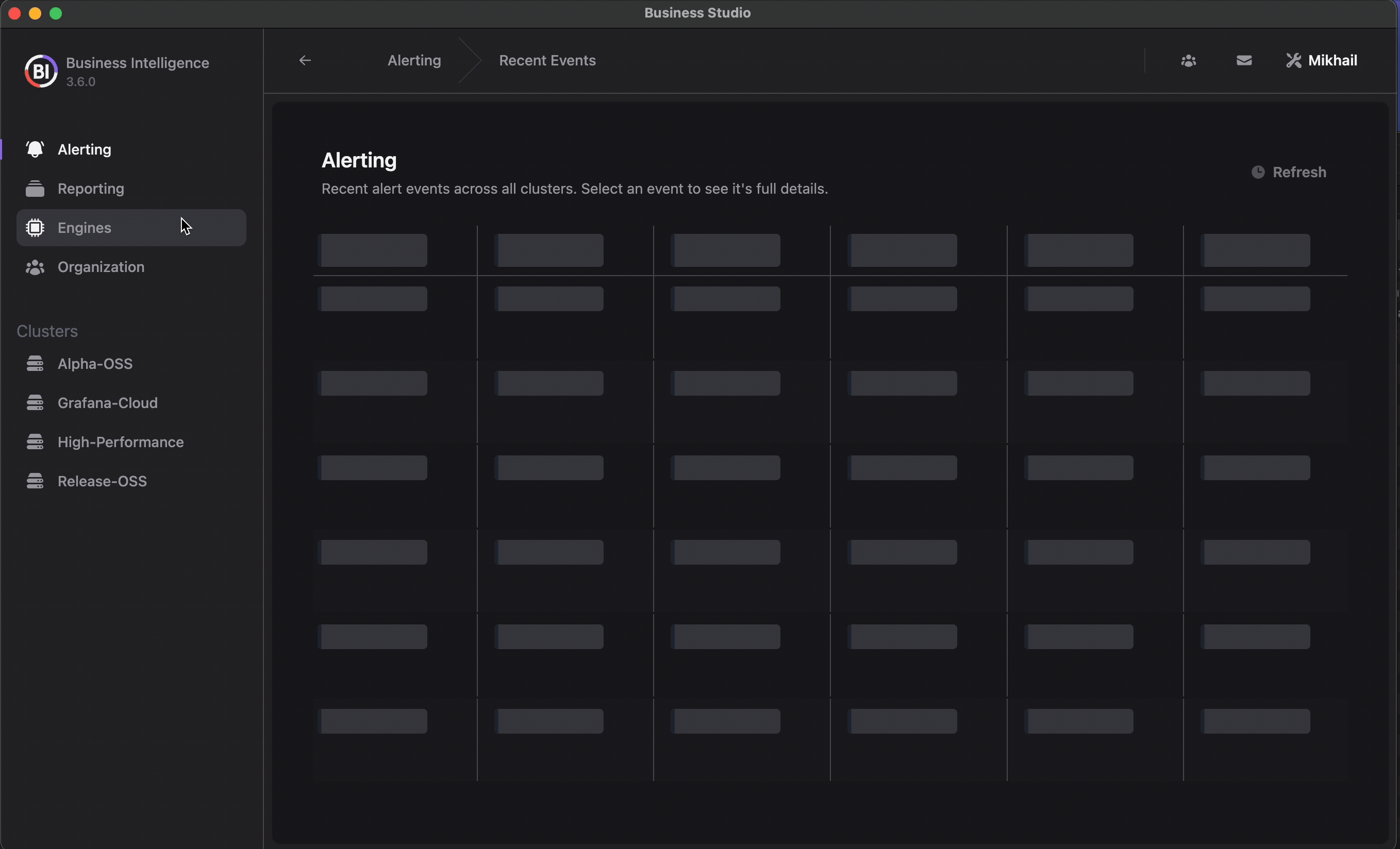Click the Business Intelligence BI logo
The image size is (1400, 849).
[x=40, y=71]
